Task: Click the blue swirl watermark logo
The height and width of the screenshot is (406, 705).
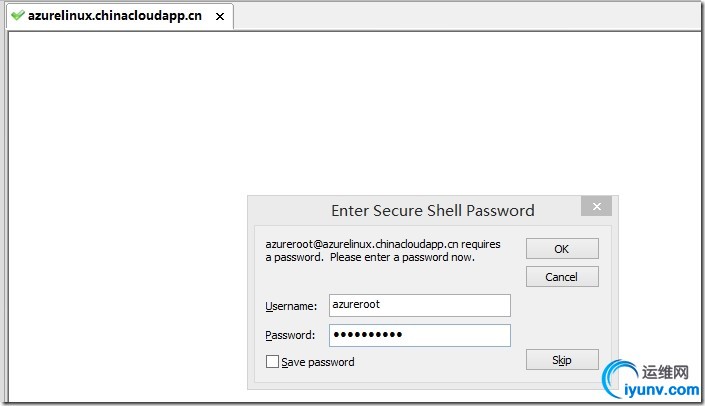Action: 619,376
